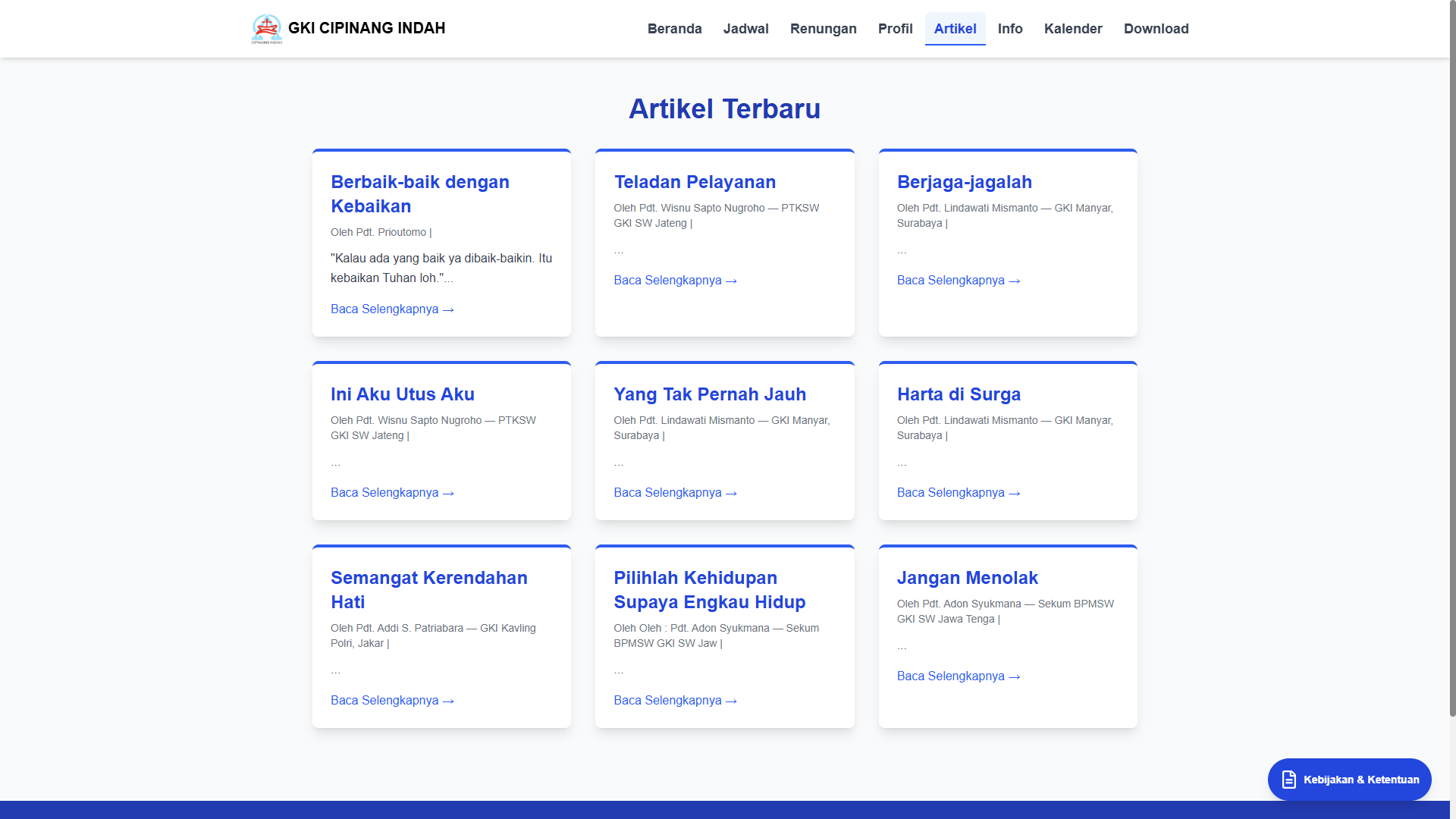Open the Renungan navigation item
Screen dimensions: 1456x819
pyautogui.click(x=823, y=29)
